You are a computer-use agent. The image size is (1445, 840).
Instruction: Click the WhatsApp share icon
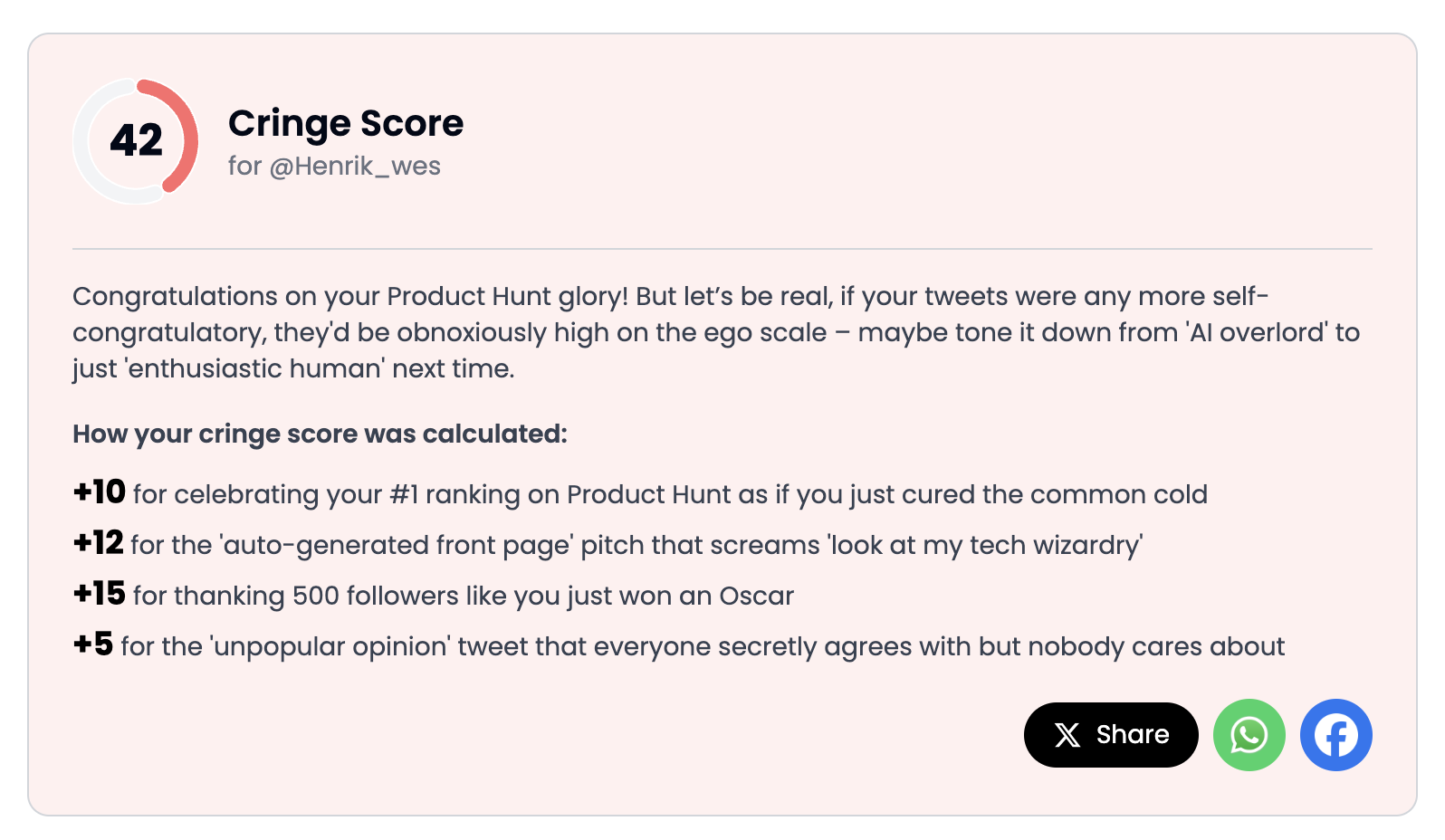(1249, 735)
